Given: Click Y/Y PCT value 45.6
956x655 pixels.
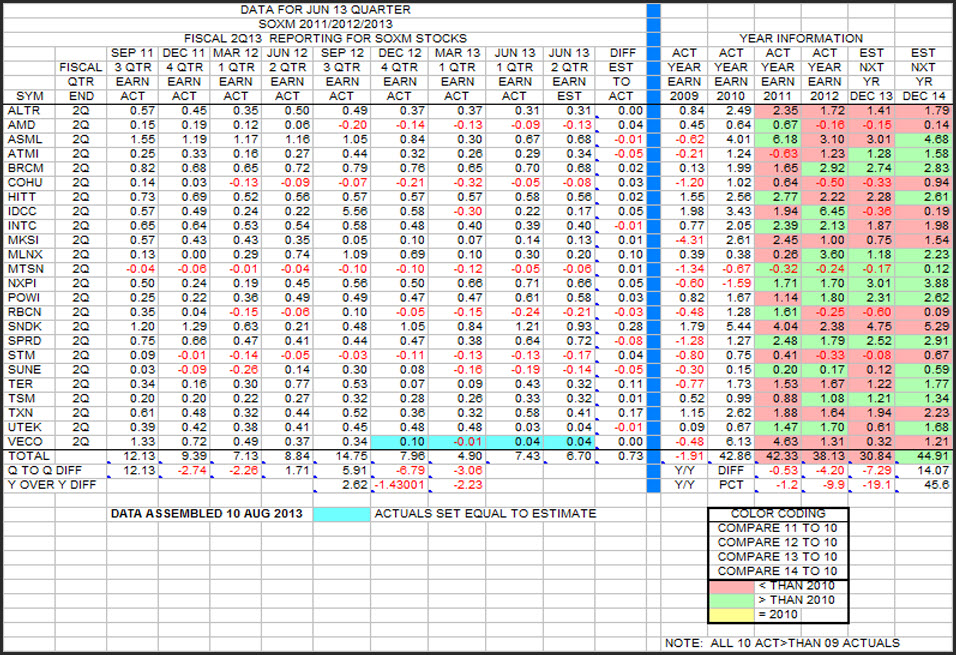Looking at the screenshot, I should pos(923,485).
